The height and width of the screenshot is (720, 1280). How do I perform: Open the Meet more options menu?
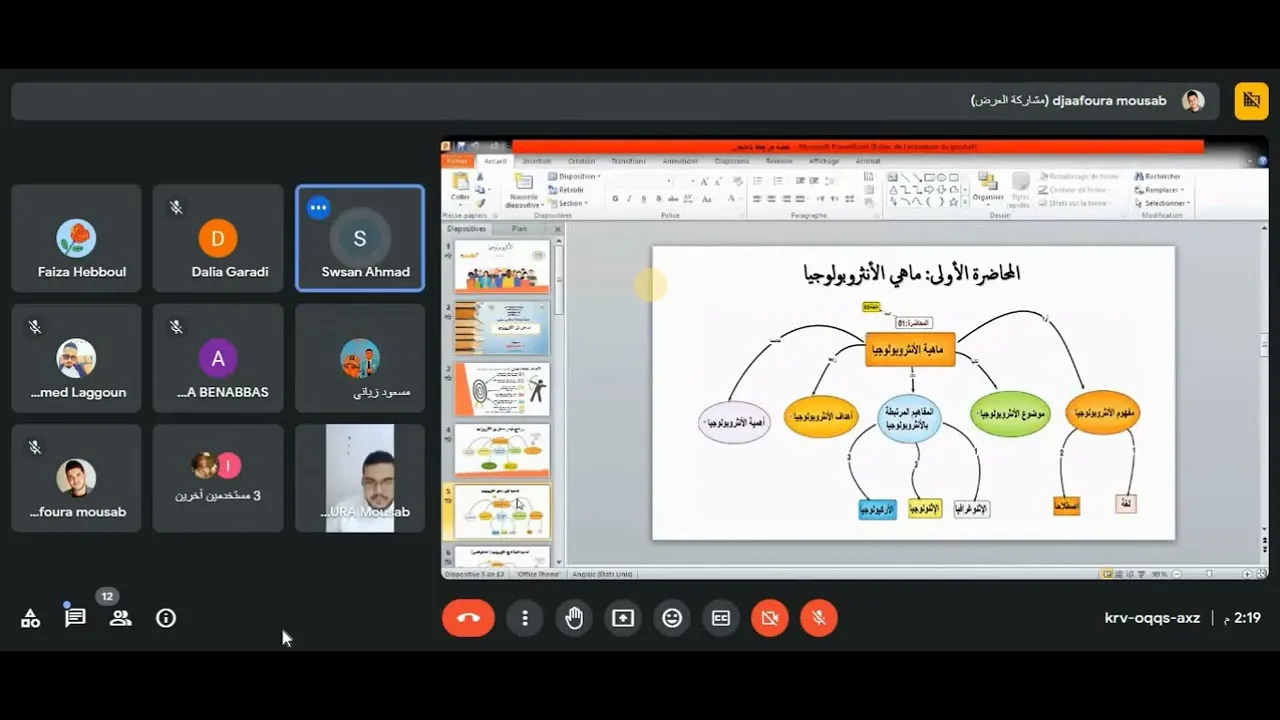pos(524,618)
